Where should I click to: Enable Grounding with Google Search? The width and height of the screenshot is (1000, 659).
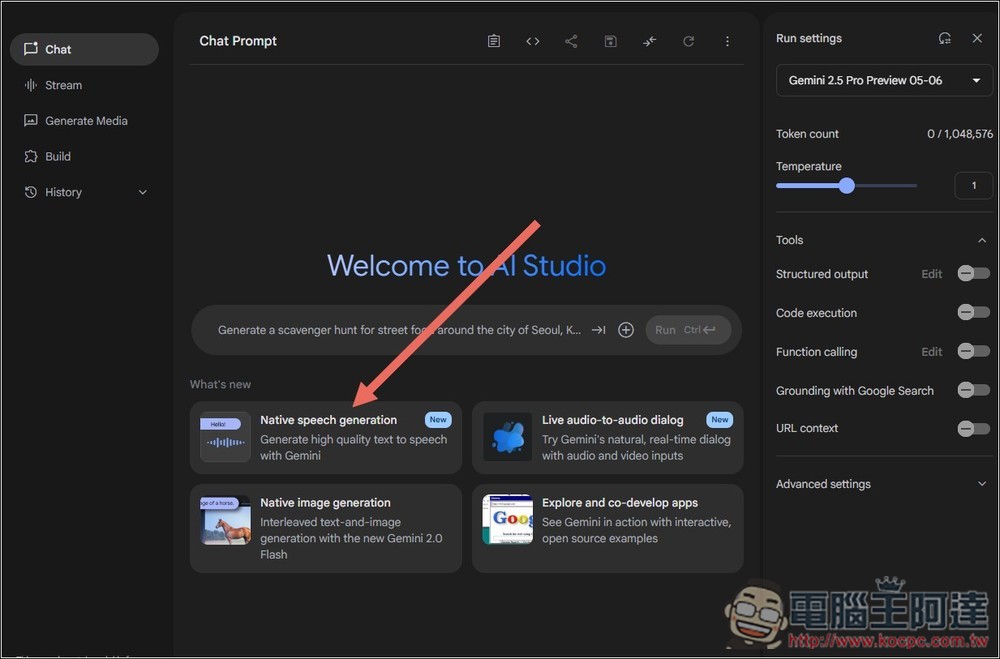(973, 390)
